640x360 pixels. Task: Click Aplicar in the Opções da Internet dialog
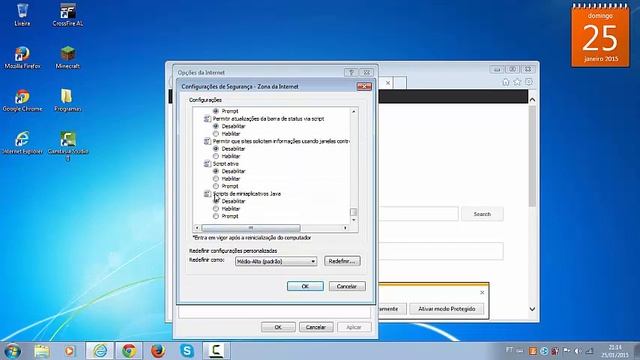(x=354, y=327)
